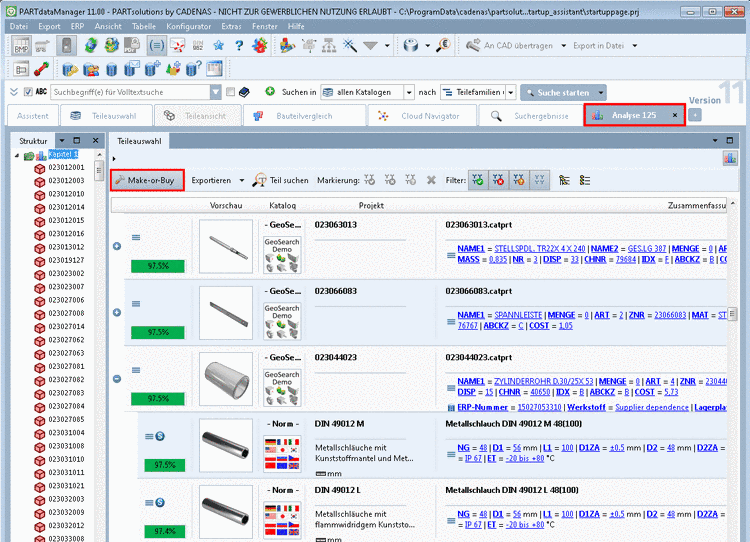Open the Struktur panel dropdown arrow
The image size is (750, 542).
62,141
